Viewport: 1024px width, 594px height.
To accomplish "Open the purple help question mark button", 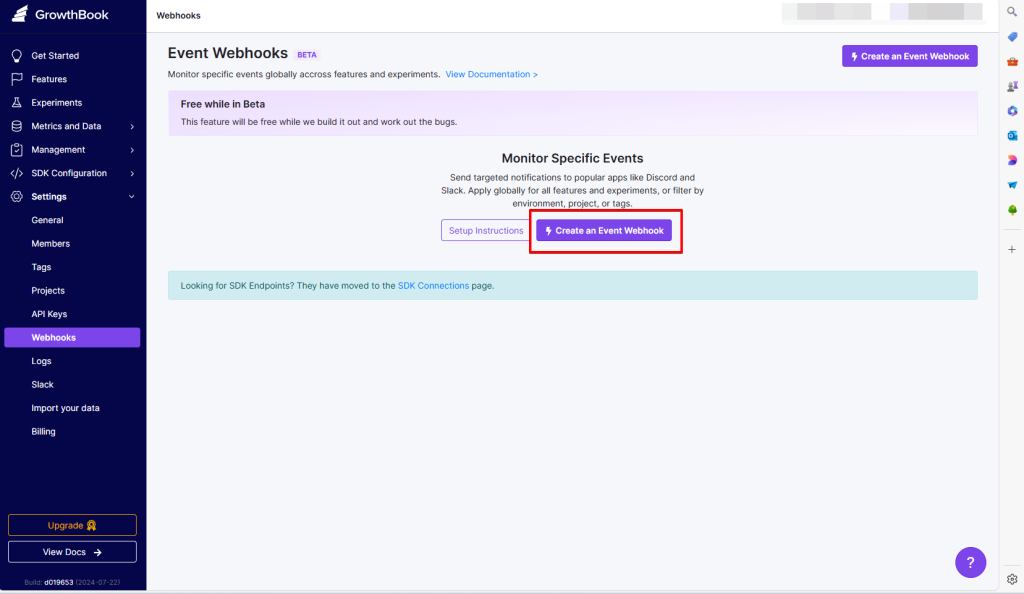I will [x=970, y=562].
